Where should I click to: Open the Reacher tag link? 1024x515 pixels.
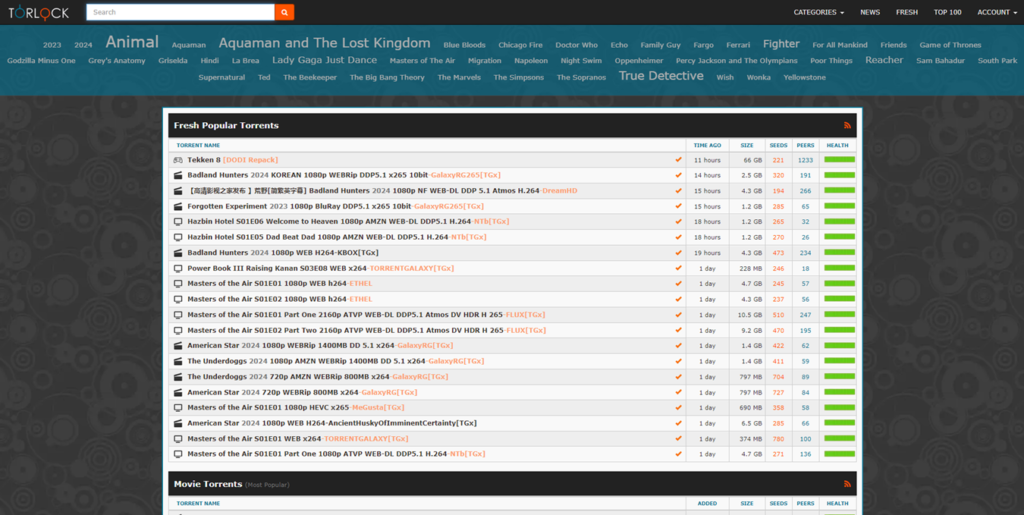[x=884, y=60]
